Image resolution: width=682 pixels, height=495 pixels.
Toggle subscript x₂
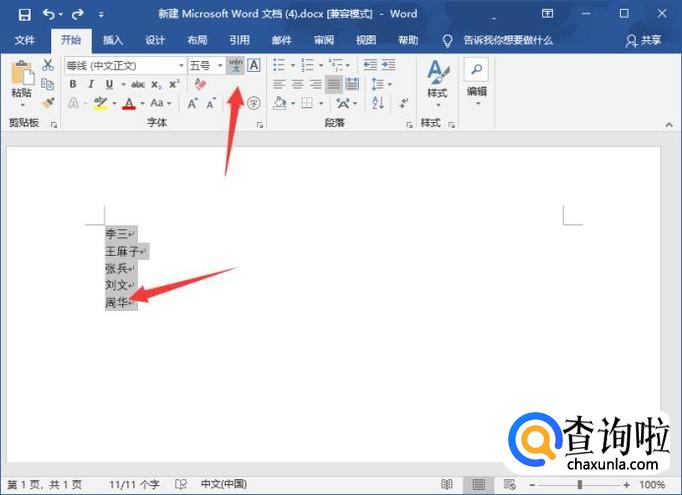pos(156,84)
